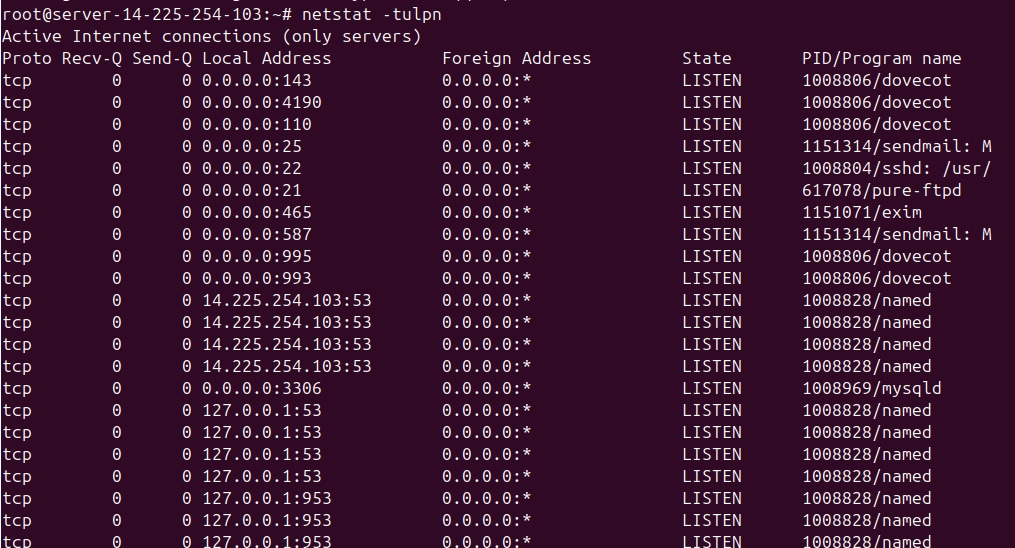Click the Recv-Q column header
Screen dimensions: 1015x548
[x=91, y=58]
